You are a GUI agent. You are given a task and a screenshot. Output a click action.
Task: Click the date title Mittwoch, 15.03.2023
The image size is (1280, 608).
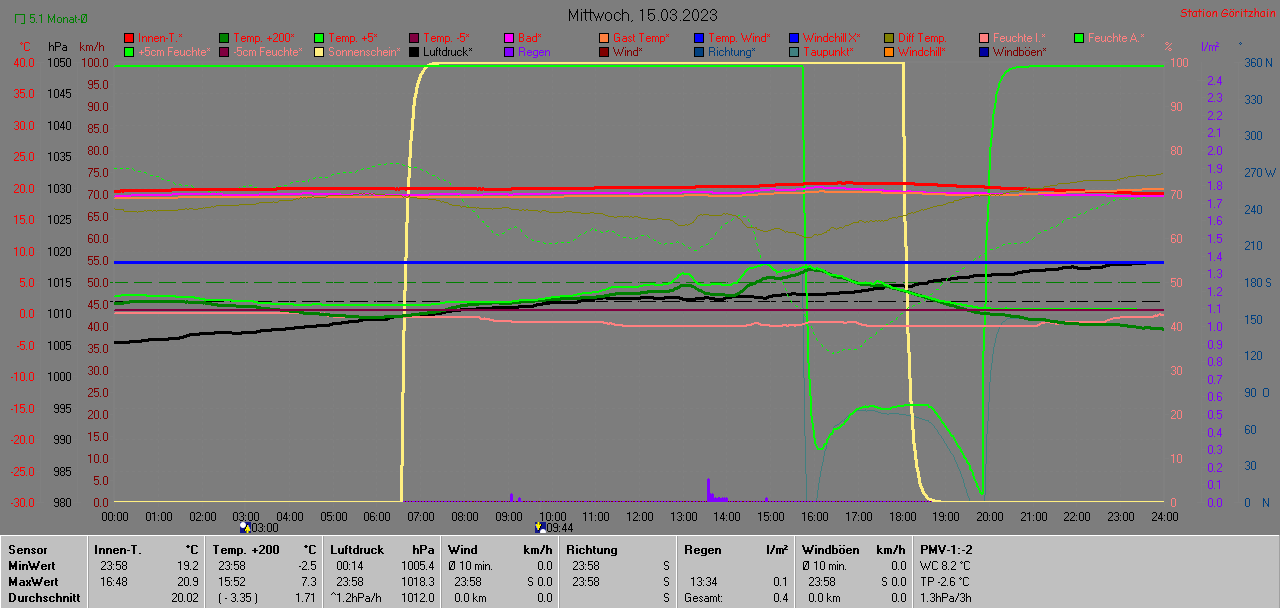click(x=642, y=15)
